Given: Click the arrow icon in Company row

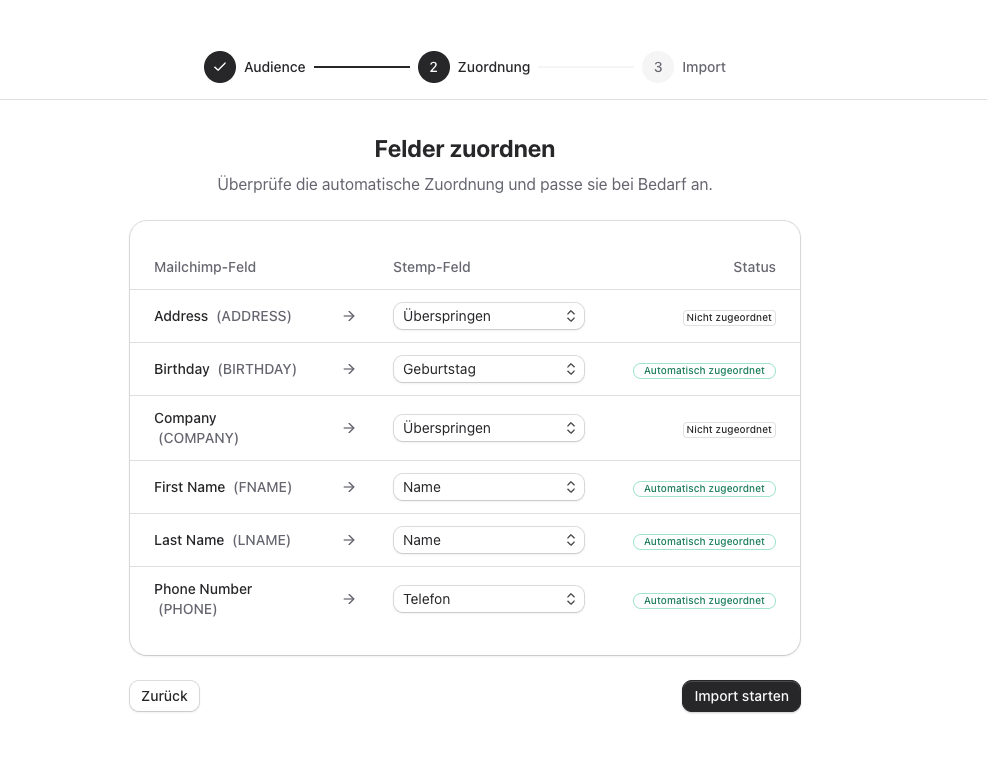Looking at the screenshot, I should click(349, 428).
